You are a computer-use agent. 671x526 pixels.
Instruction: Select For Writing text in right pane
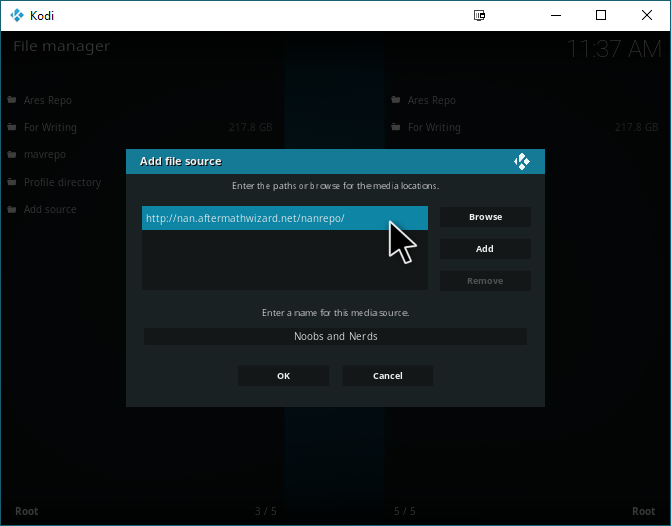point(434,128)
